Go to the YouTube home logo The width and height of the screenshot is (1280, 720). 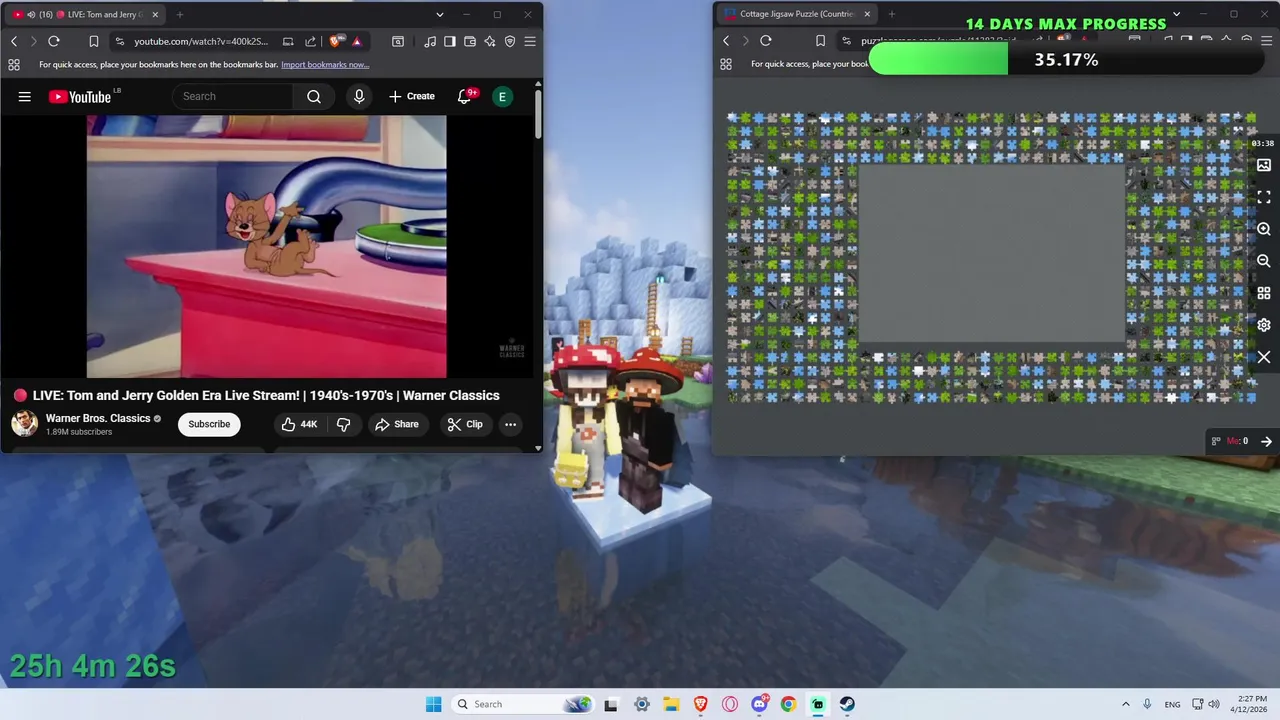point(80,97)
